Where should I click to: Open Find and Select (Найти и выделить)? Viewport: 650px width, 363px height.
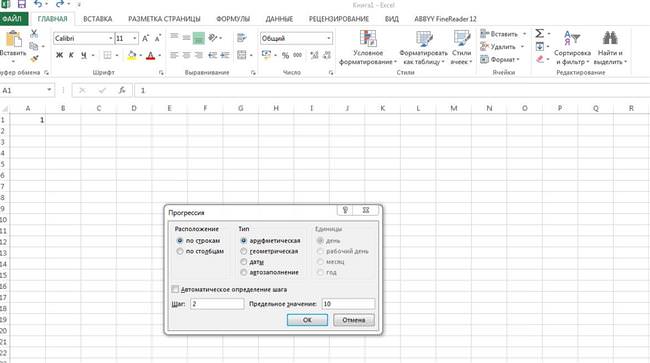610,48
